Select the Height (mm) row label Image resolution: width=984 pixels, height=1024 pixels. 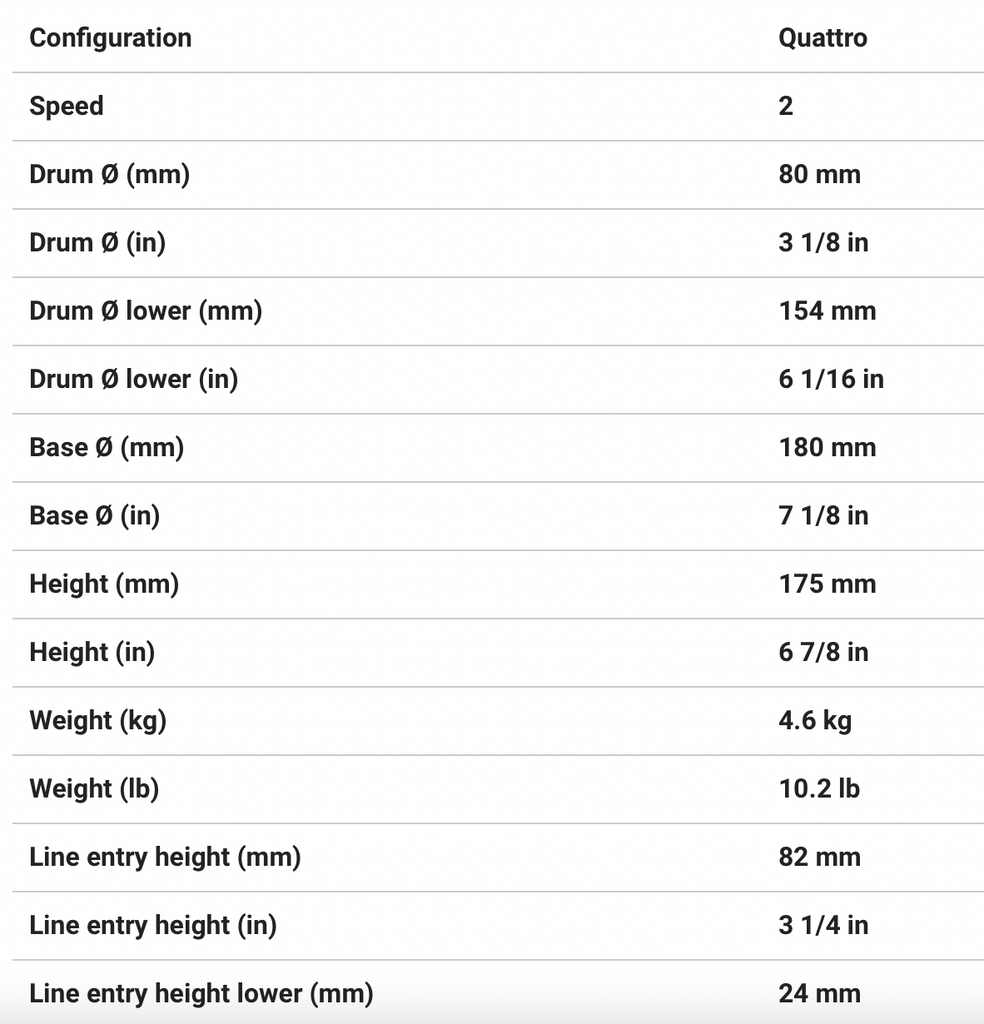point(104,584)
